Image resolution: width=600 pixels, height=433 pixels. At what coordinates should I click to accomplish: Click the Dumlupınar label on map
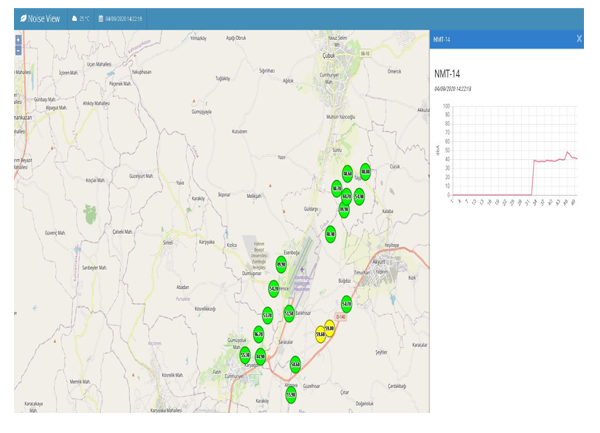[252, 273]
